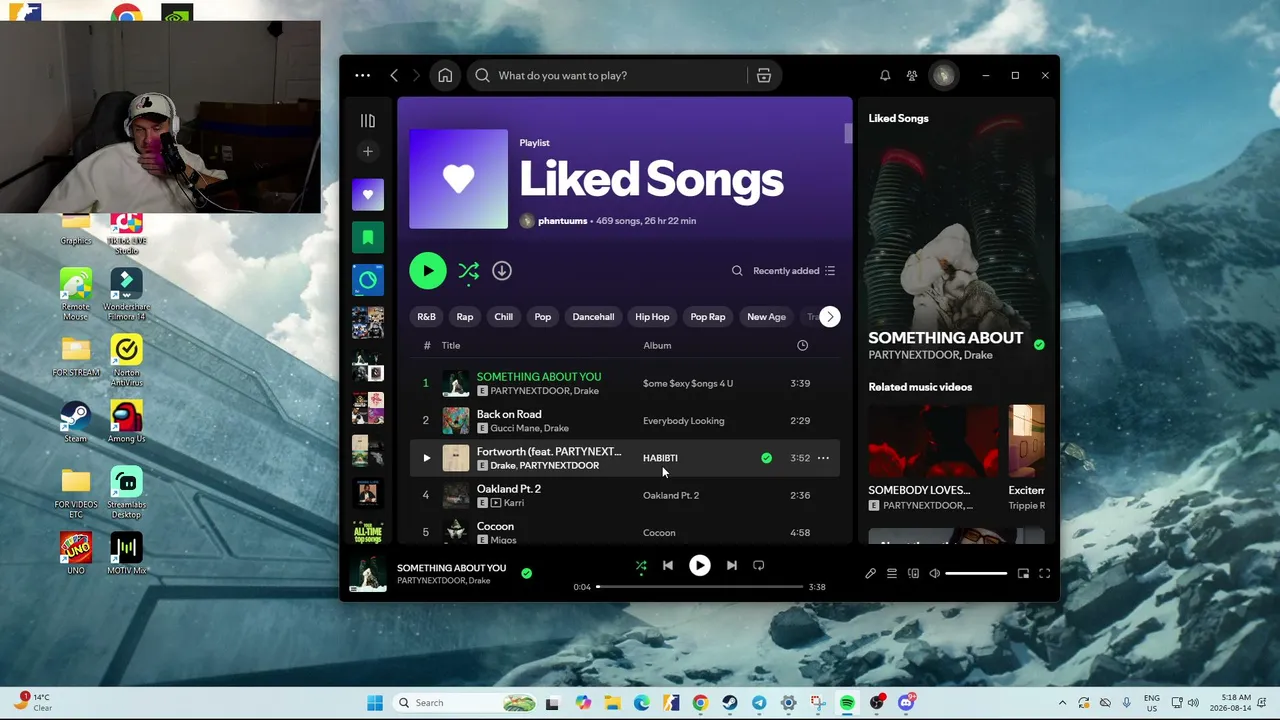Toggle liked checkmark in the player bar

(x=527, y=573)
